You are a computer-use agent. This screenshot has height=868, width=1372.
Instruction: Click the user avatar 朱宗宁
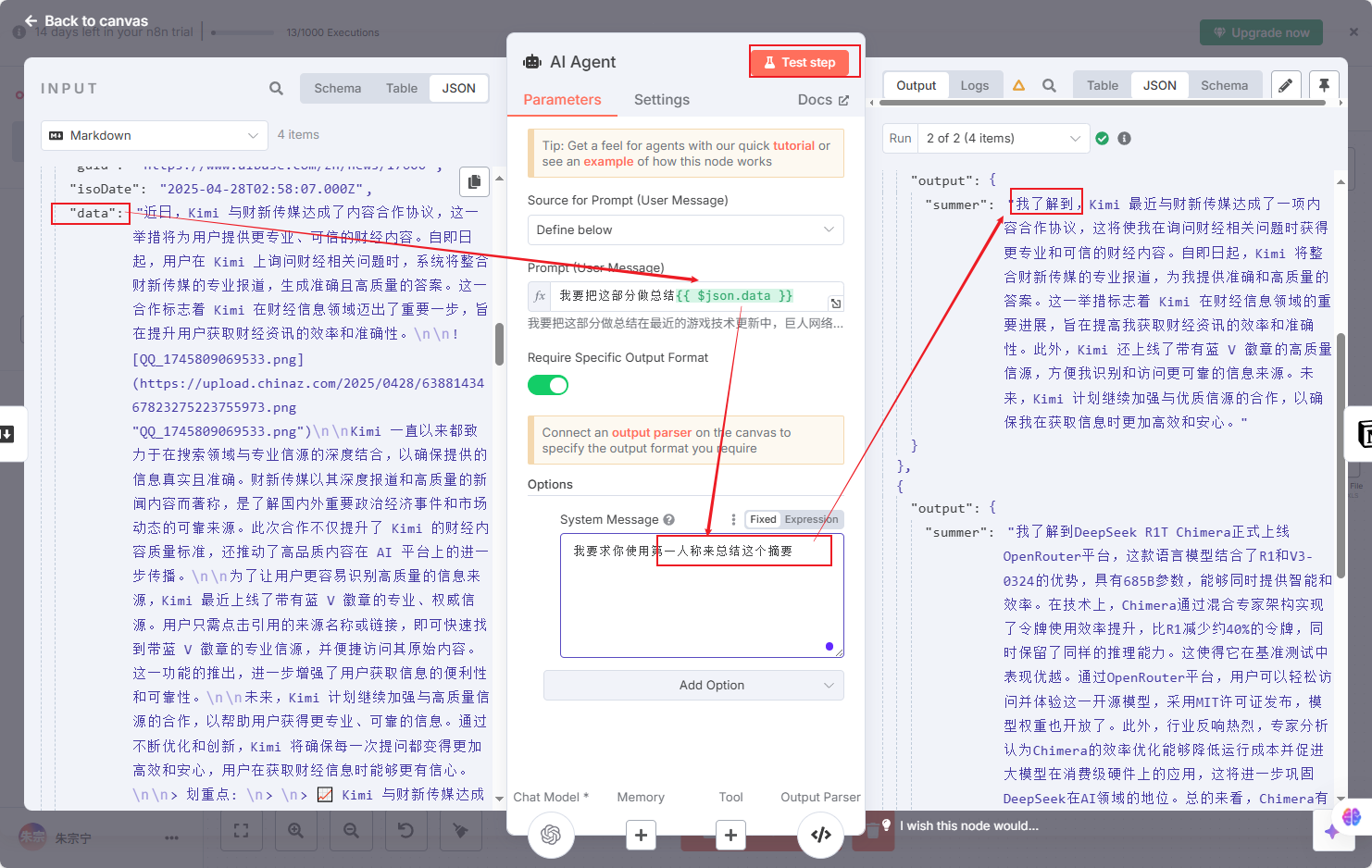[x=32, y=837]
